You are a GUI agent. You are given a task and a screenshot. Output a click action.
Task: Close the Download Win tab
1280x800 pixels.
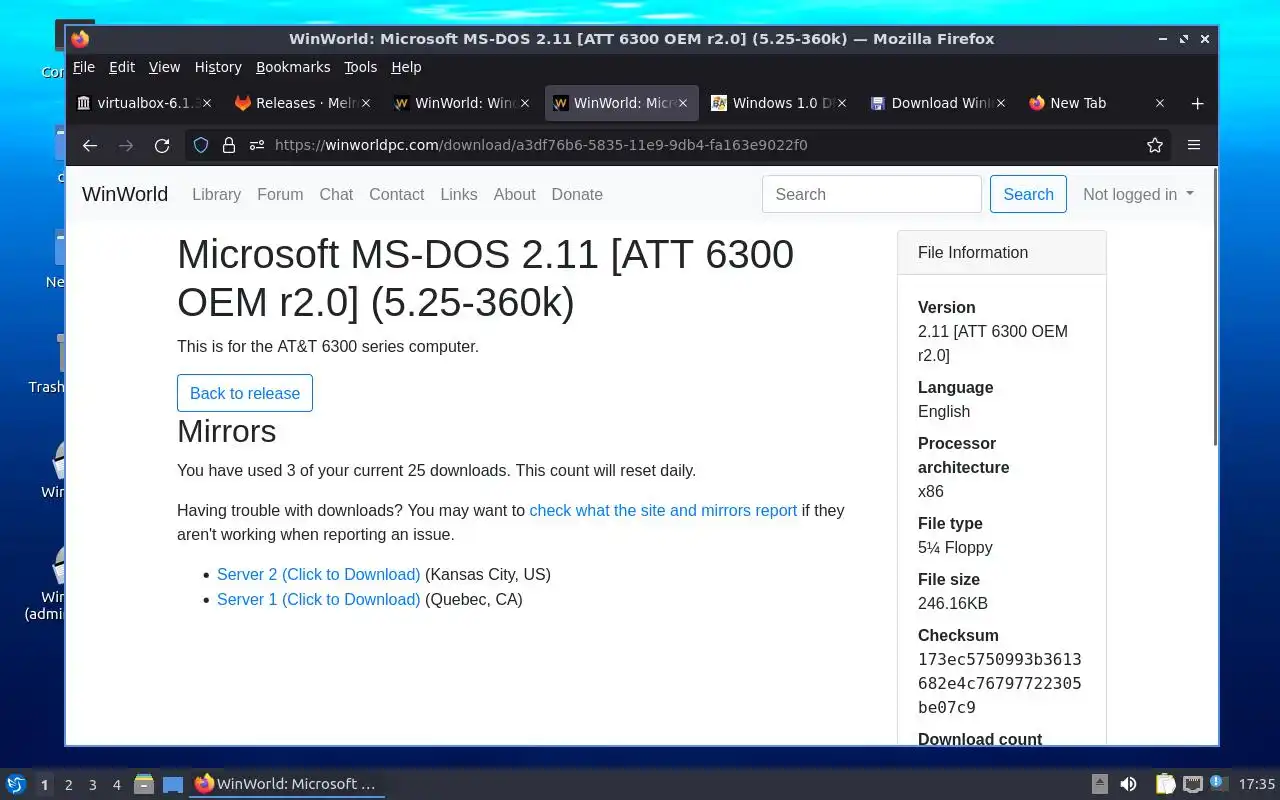click(1001, 103)
